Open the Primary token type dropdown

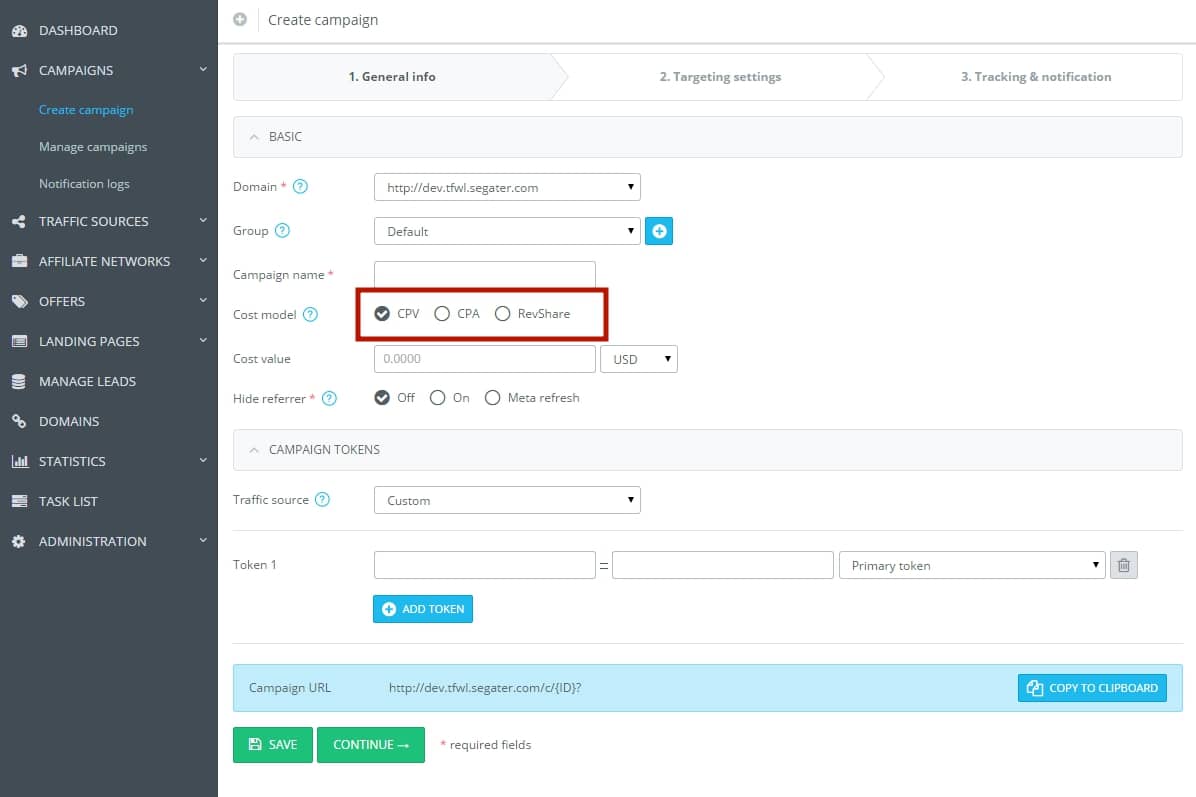click(x=972, y=565)
